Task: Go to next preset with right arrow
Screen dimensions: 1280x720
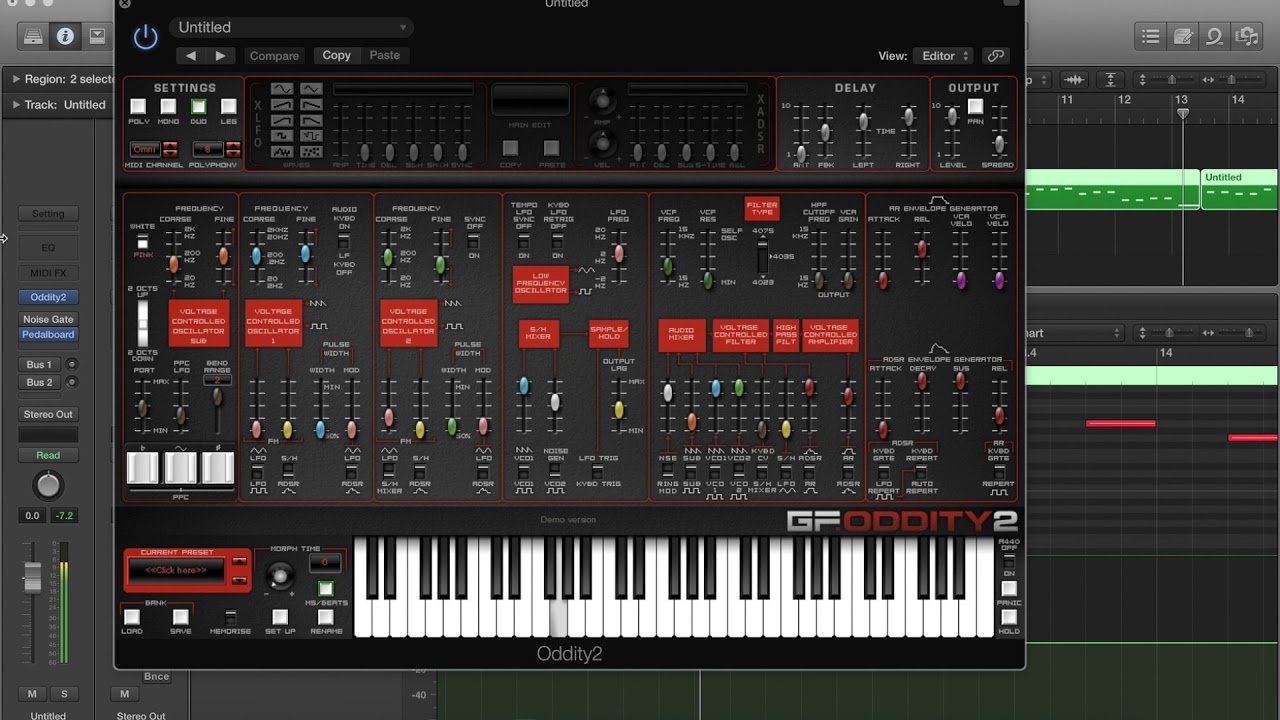Action: pyautogui.click(x=220, y=56)
